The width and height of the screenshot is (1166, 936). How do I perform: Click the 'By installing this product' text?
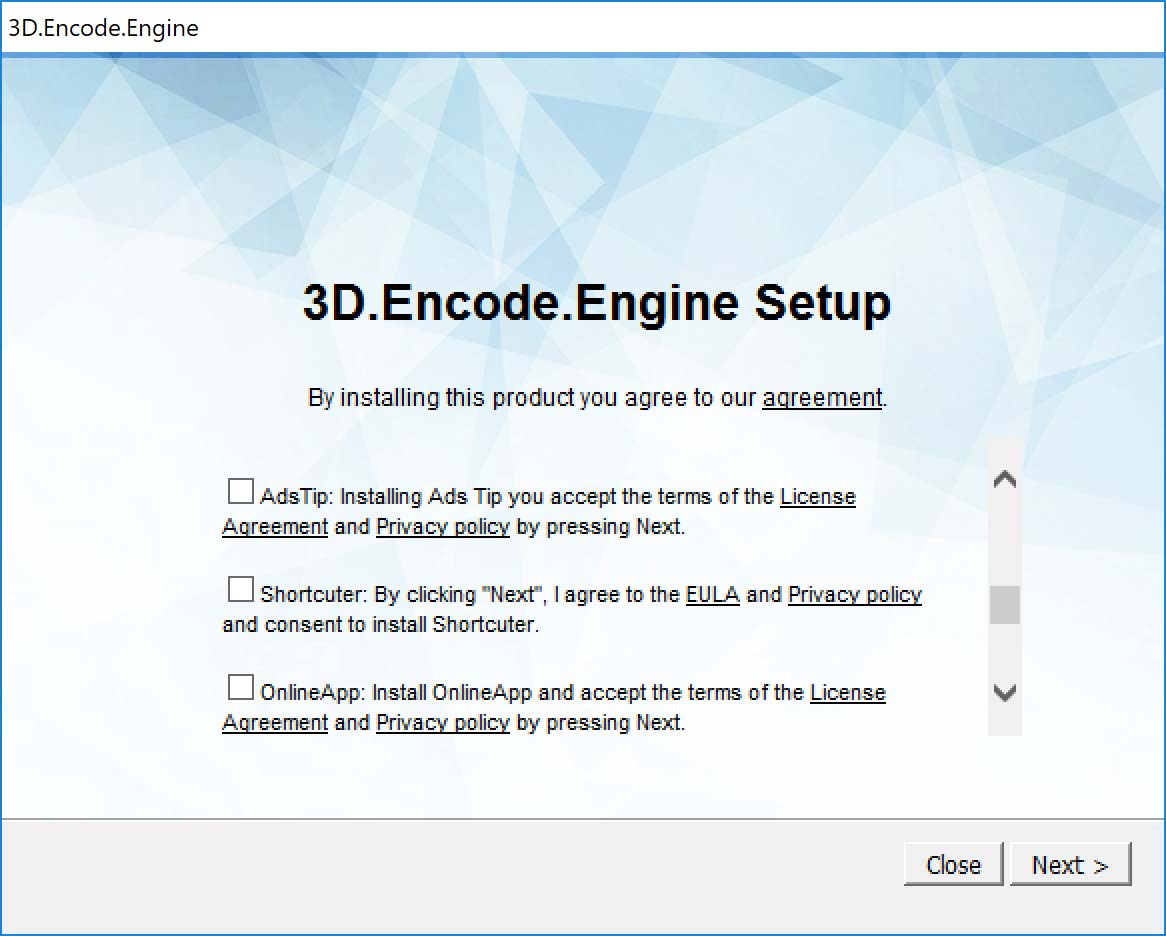pyautogui.click(x=441, y=398)
